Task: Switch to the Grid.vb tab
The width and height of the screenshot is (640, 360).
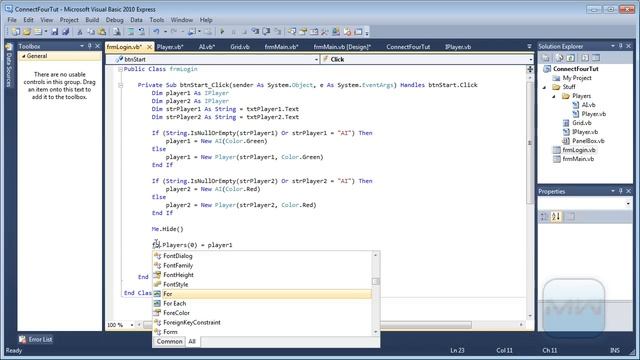Action: 240,47
